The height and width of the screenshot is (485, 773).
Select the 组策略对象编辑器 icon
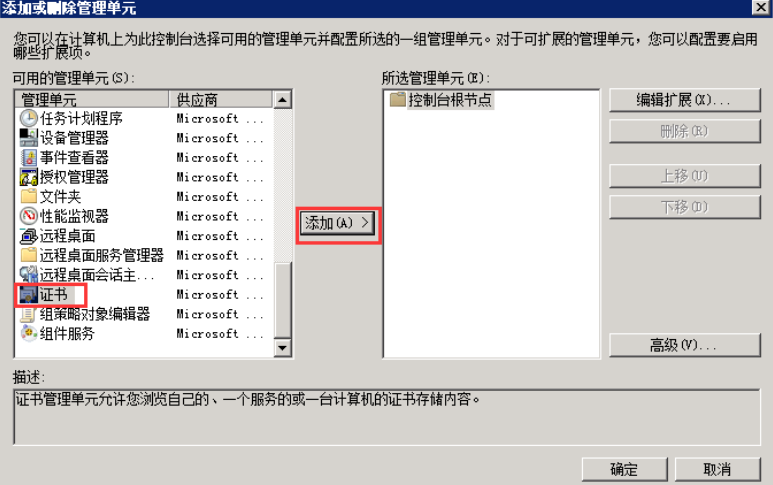tap(29, 314)
